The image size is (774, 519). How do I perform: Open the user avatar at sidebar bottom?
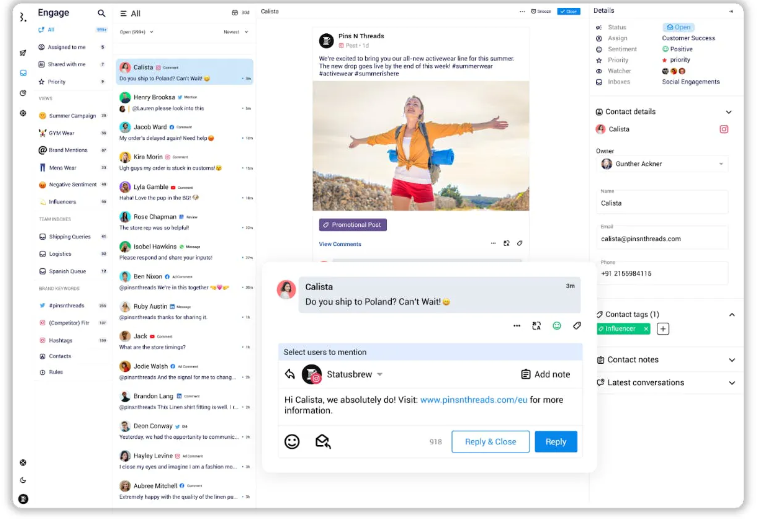(23, 499)
